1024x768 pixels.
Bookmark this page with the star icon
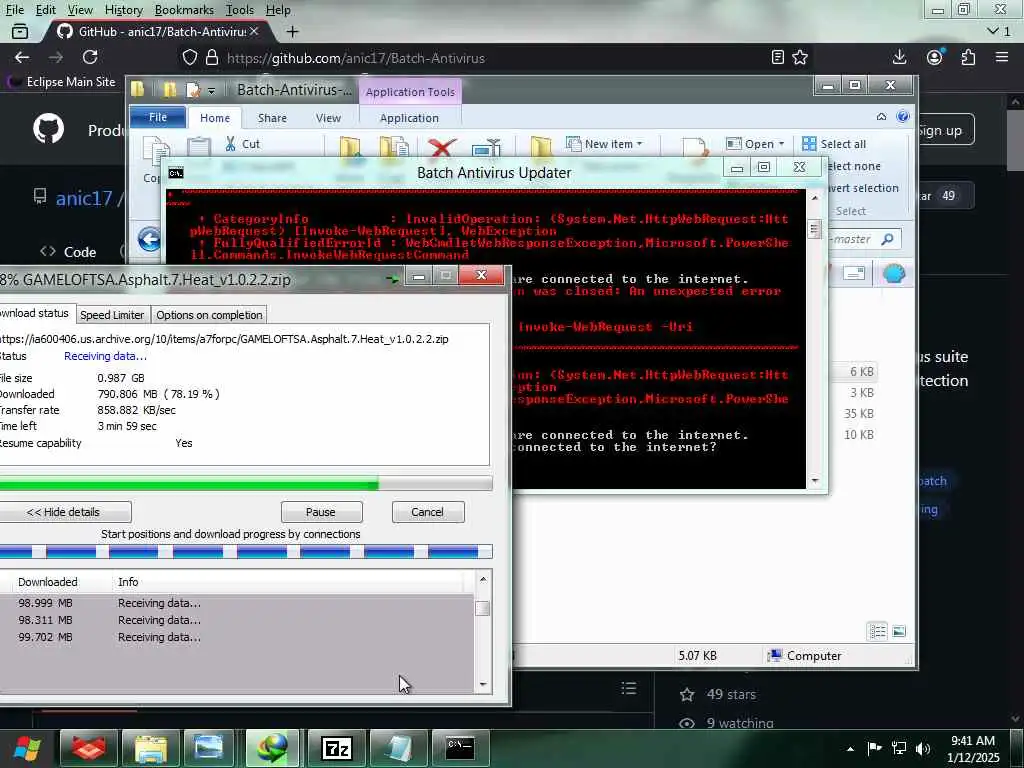click(800, 57)
